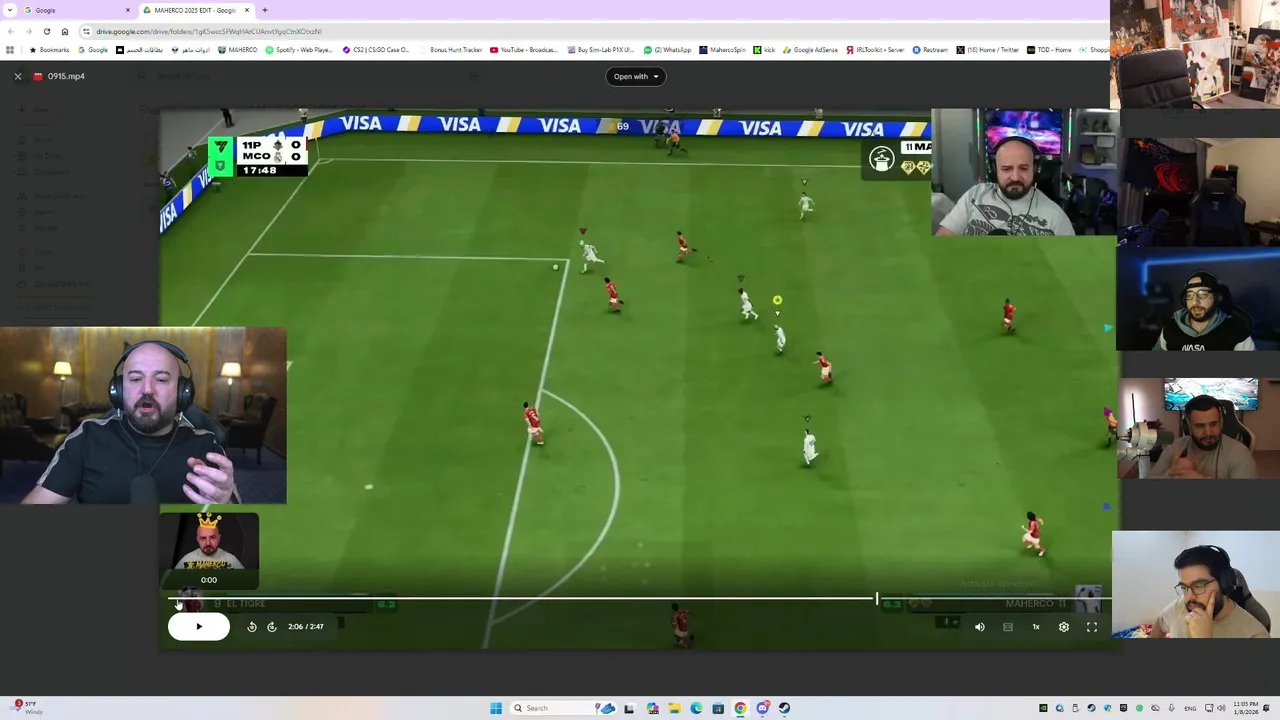Open the WhatsApp bookmark
The height and width of the screenshot is (720, 1280).
pos(667,50)
